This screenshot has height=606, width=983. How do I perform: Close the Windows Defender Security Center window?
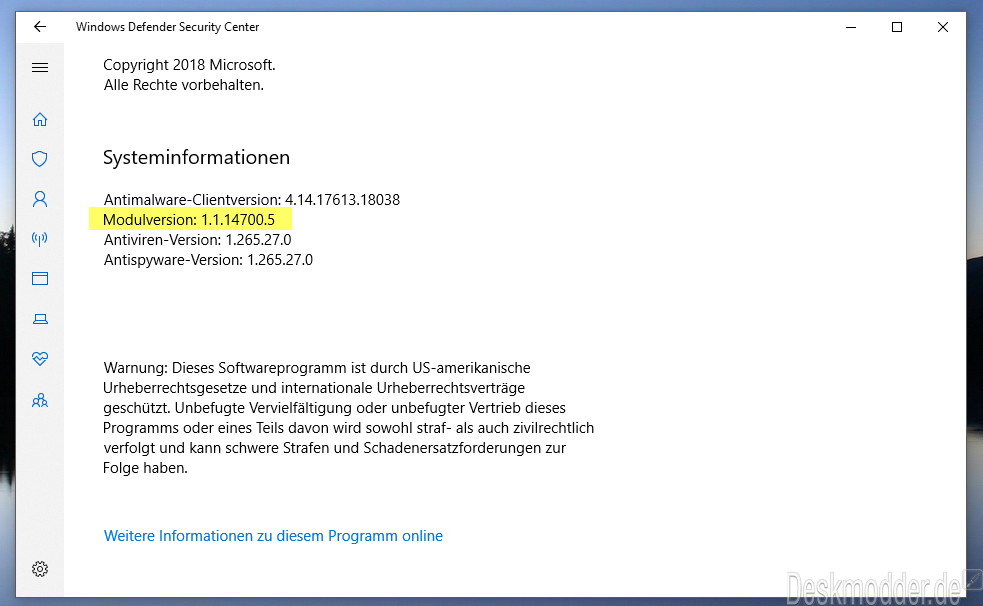(x=943, y=27)
